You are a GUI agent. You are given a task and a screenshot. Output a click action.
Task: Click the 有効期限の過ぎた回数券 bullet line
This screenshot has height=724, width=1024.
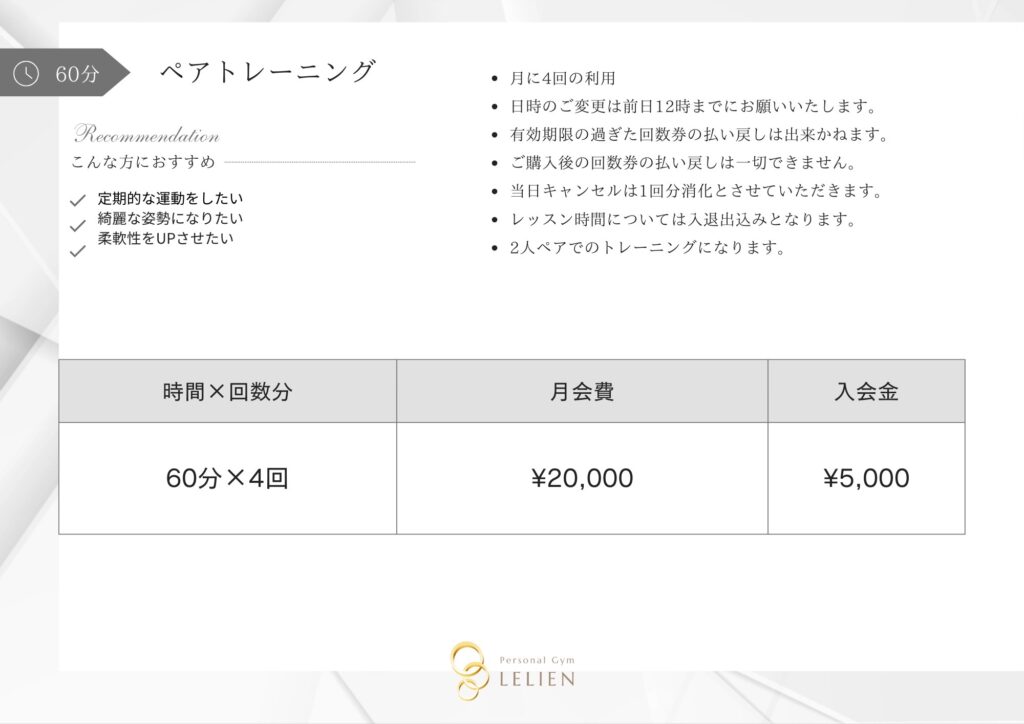click(699, 134)
